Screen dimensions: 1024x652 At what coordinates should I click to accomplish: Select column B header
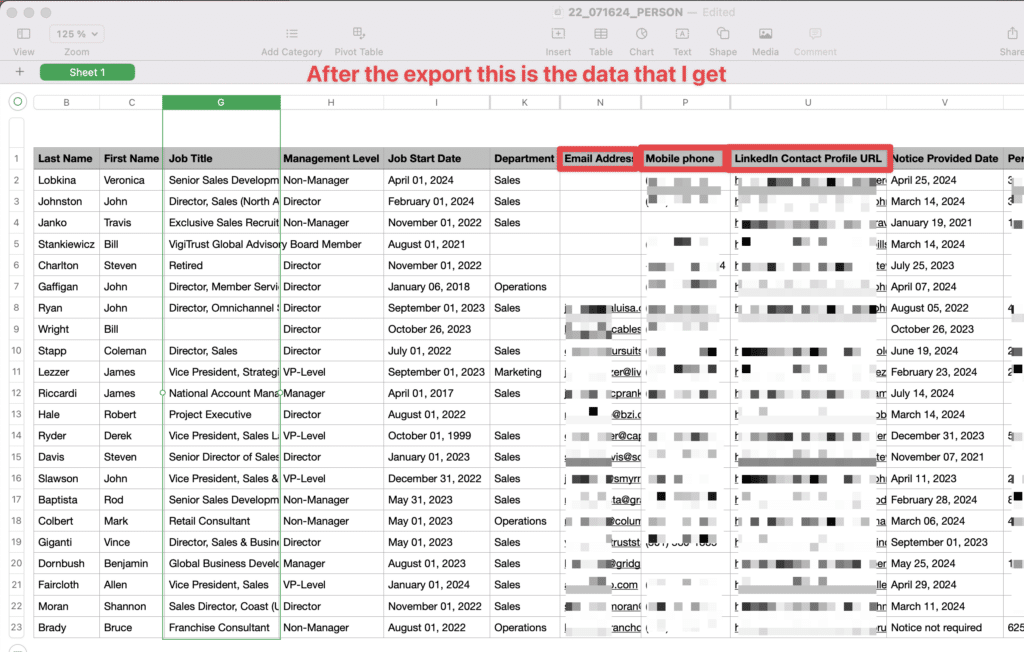[x=67, y=103]
